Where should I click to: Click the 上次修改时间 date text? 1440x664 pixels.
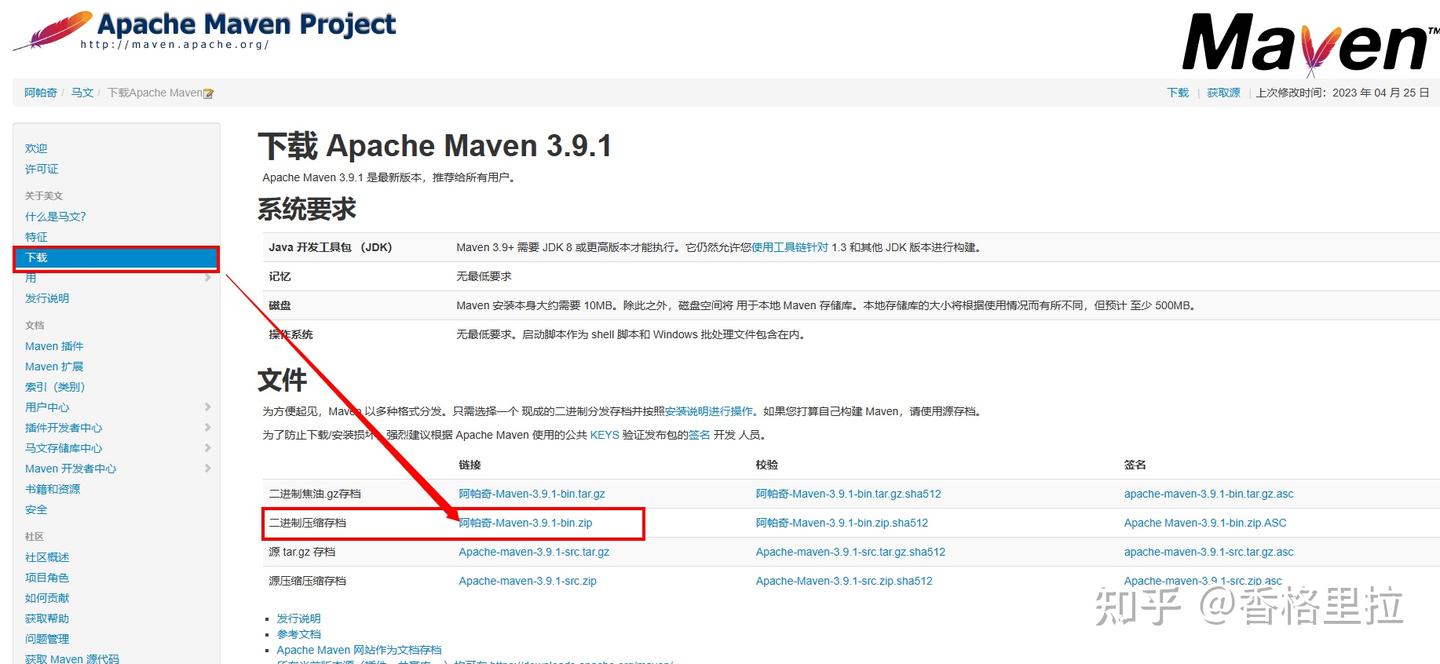coord(1343,93)
